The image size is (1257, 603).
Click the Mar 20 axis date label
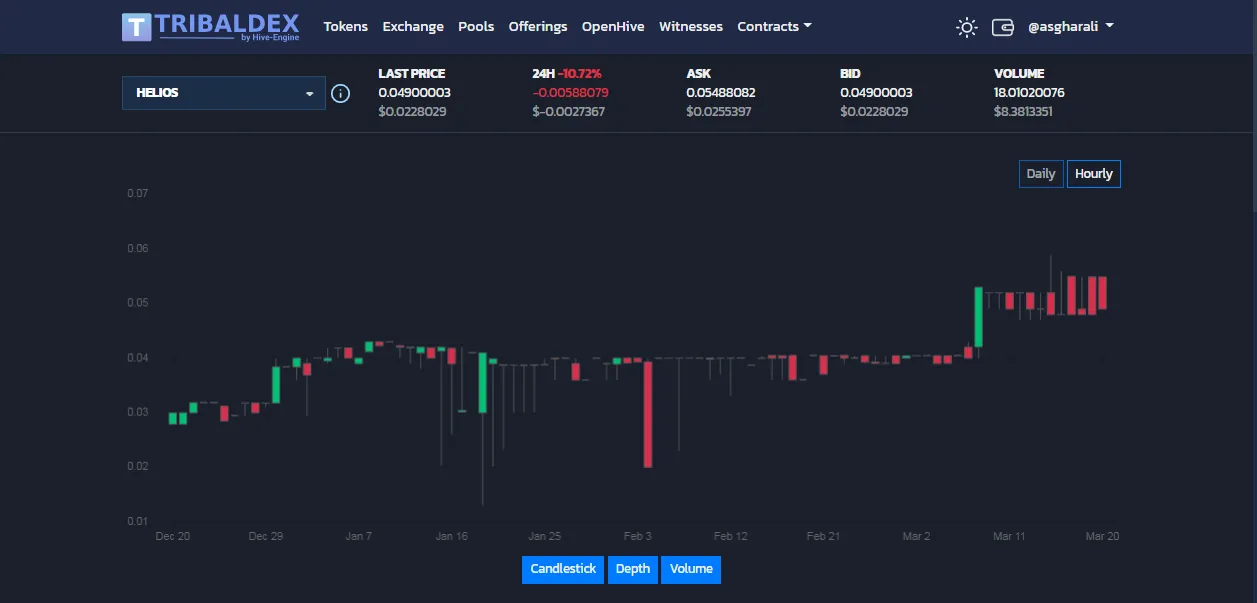[1102, 537]
